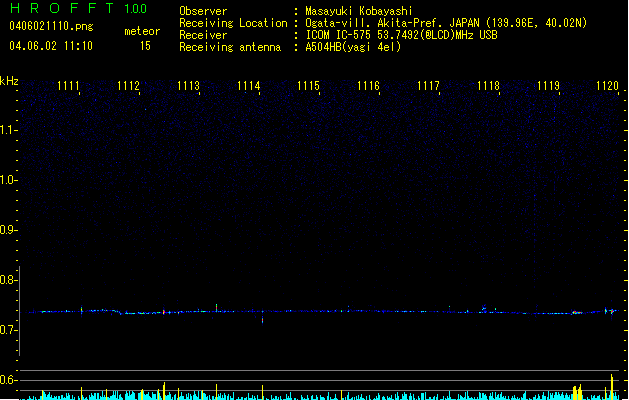Click the 1113 time marker

click(x=189, y=86)
